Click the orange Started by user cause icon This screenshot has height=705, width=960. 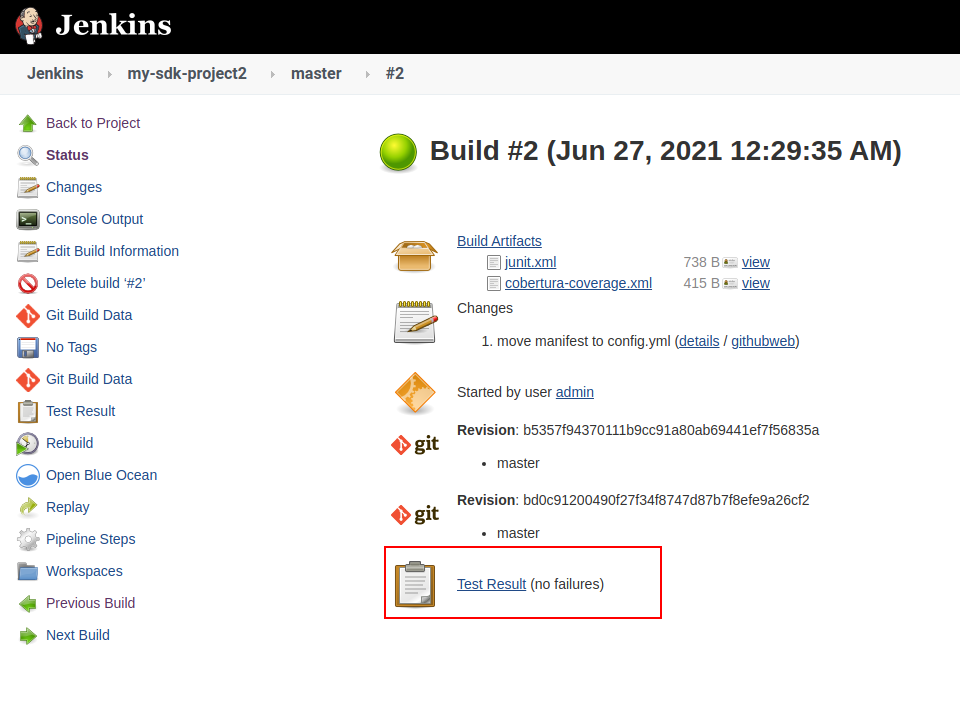[415, 393]
